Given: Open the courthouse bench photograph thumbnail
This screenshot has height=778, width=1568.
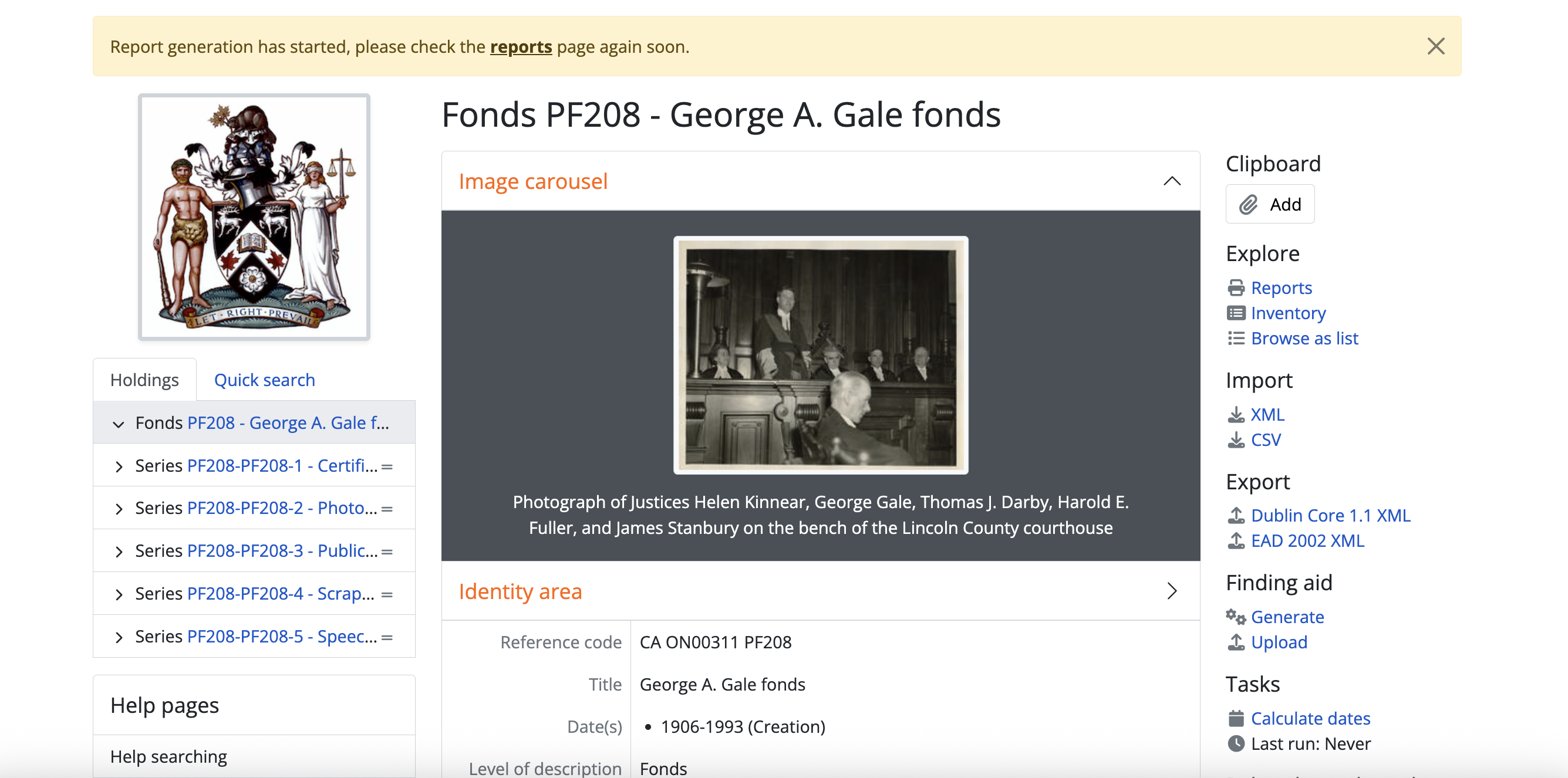Looking at the screenshot, I should pyautogui.click(x=820, y=354).
